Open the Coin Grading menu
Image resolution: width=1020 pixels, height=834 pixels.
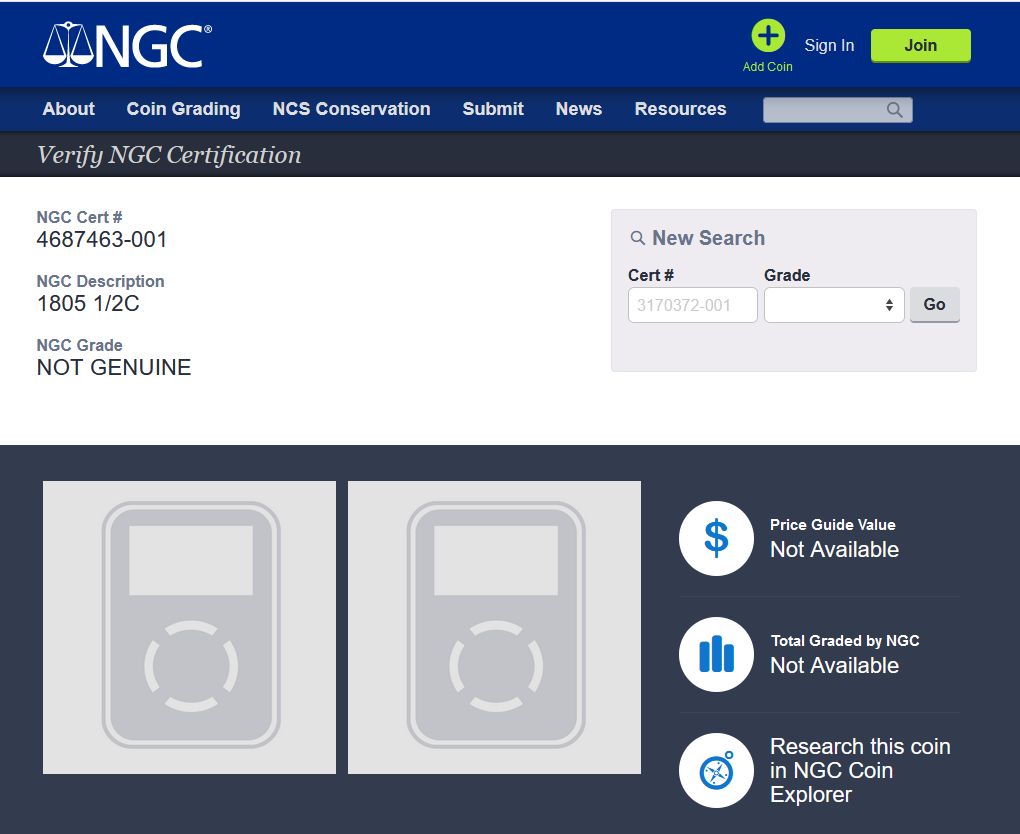183,109
